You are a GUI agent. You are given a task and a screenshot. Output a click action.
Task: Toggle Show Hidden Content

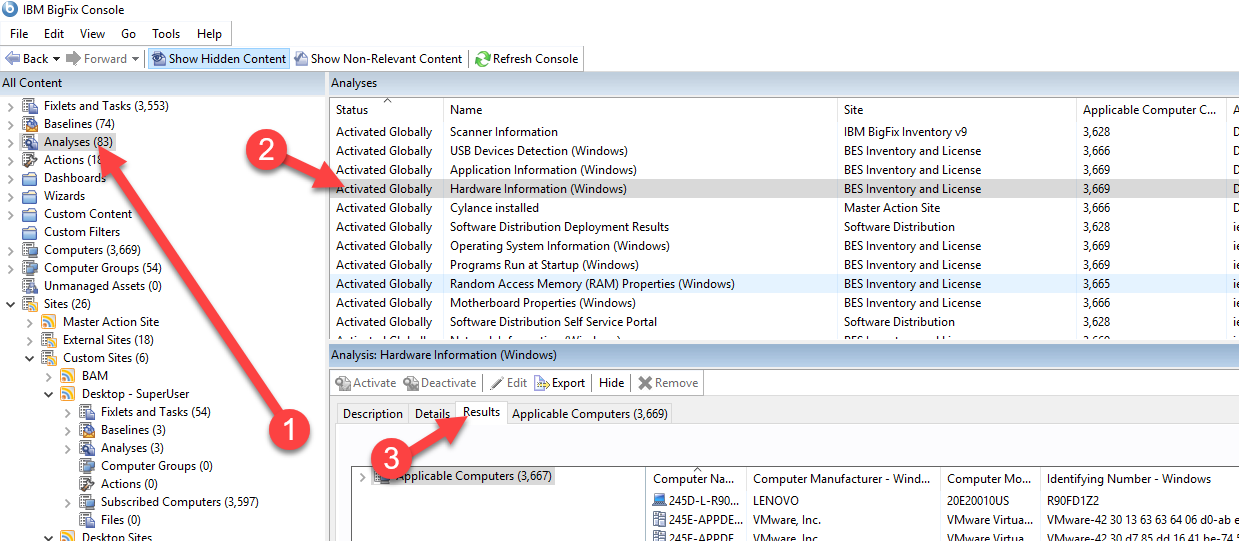219,59
